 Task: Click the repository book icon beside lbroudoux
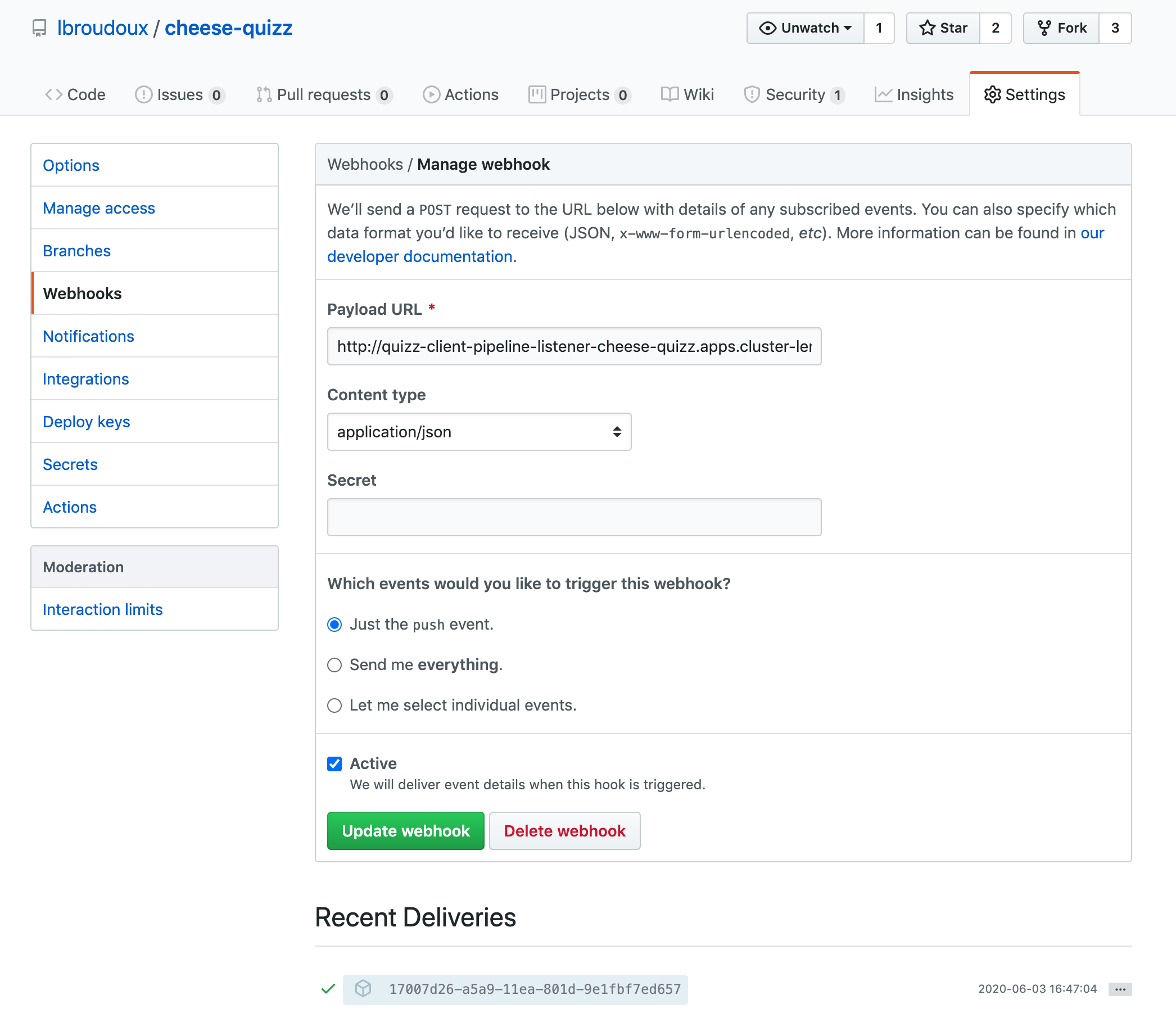[x=39, y=28]
